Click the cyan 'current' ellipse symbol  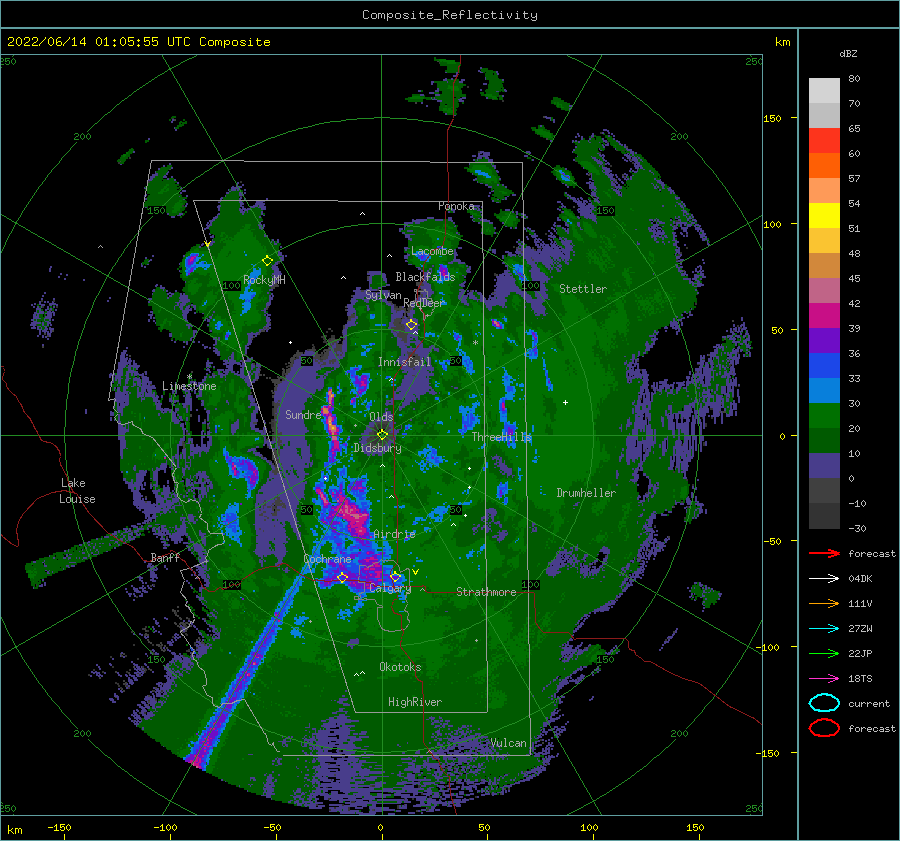click(824, 703)
